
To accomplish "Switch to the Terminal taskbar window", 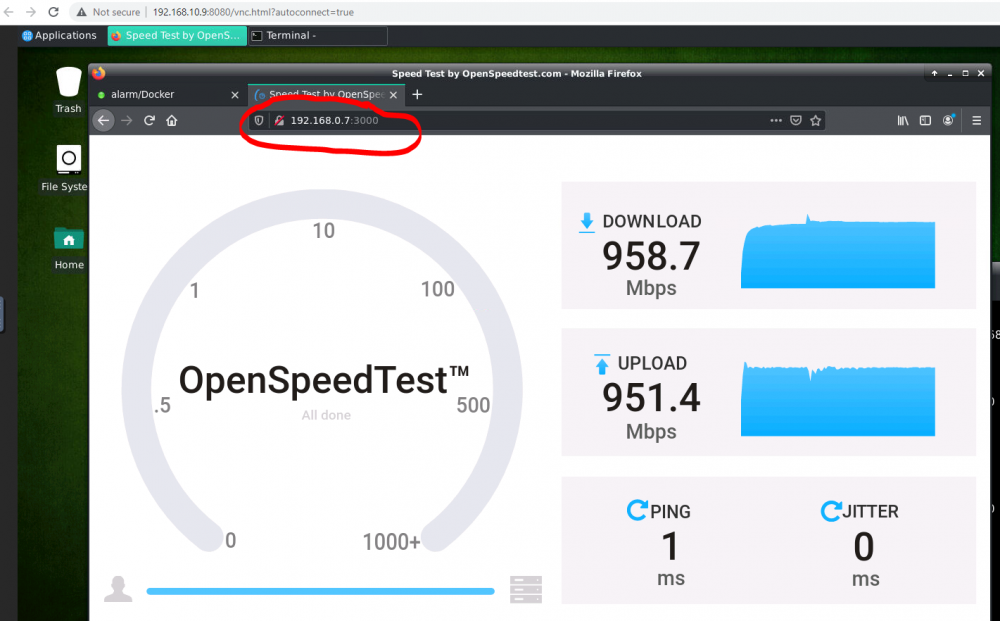I will (318, 36).
